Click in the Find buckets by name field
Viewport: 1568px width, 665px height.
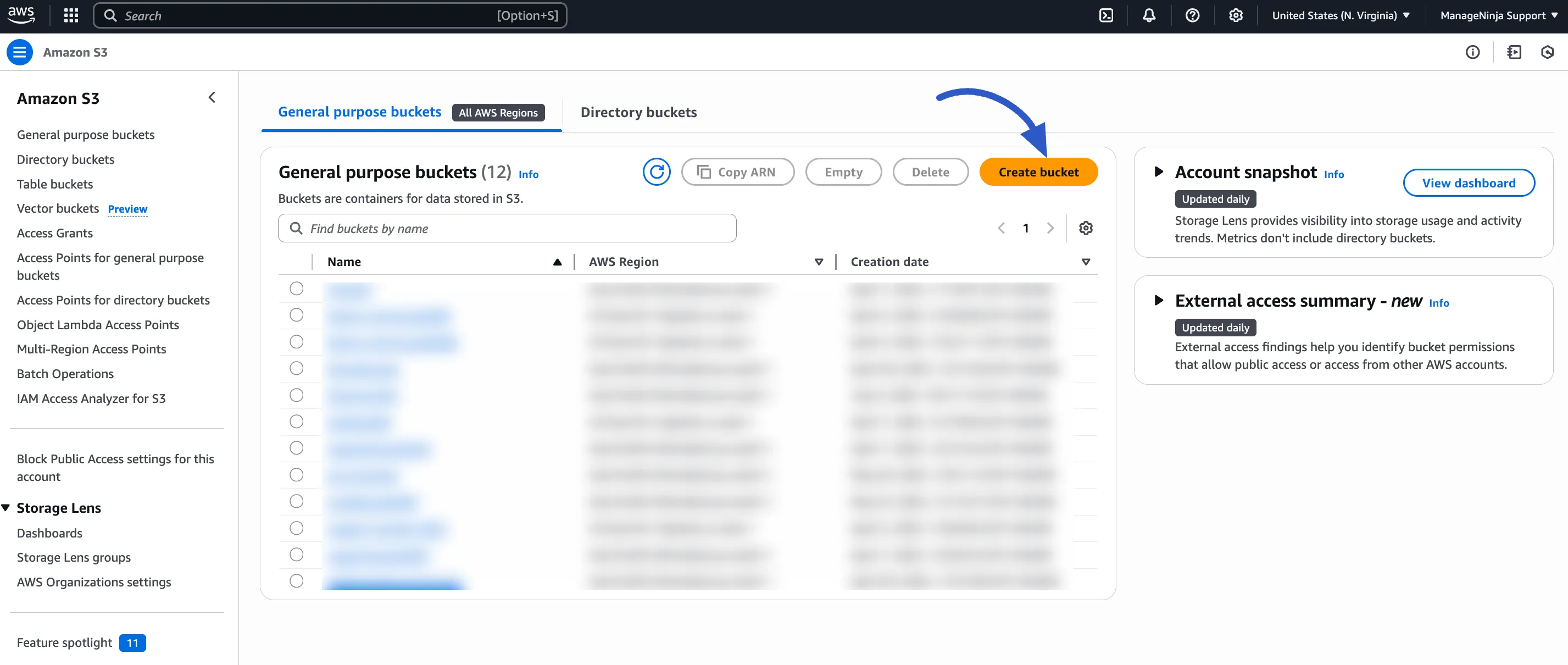click(x=507, y=228)
